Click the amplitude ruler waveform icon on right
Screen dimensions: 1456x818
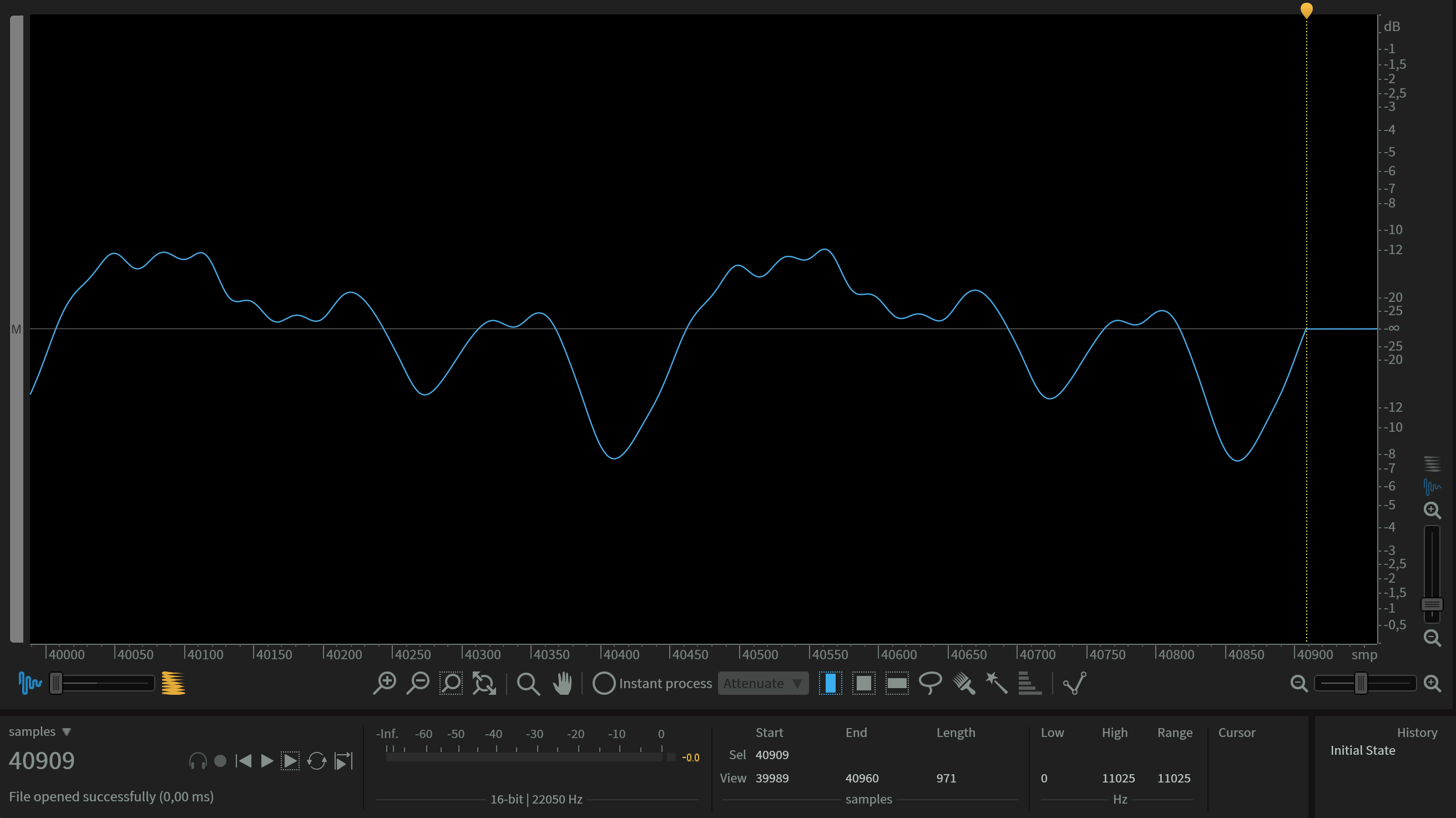[1432, 486]
